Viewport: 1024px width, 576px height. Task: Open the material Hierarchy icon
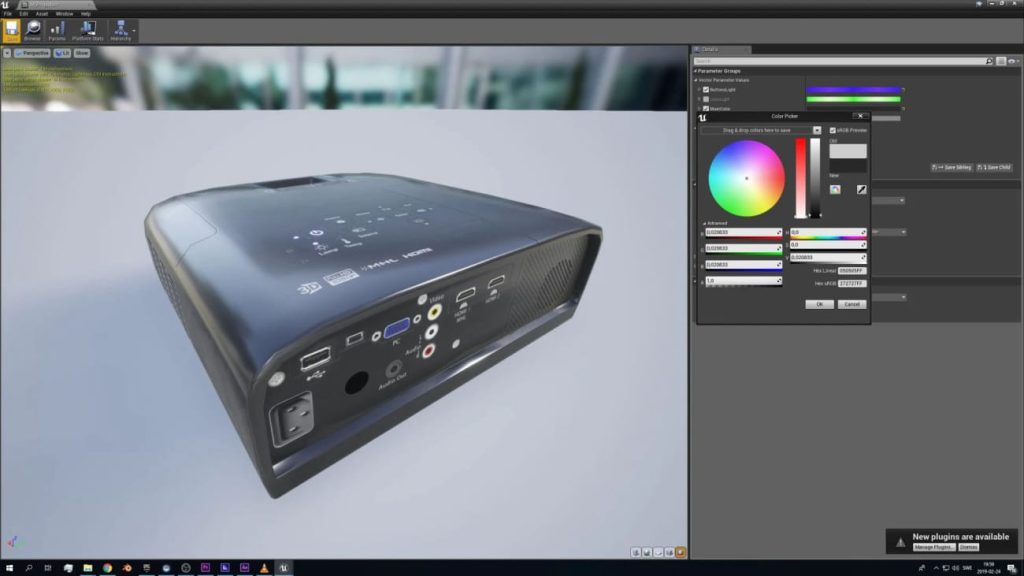click(120, 28)
